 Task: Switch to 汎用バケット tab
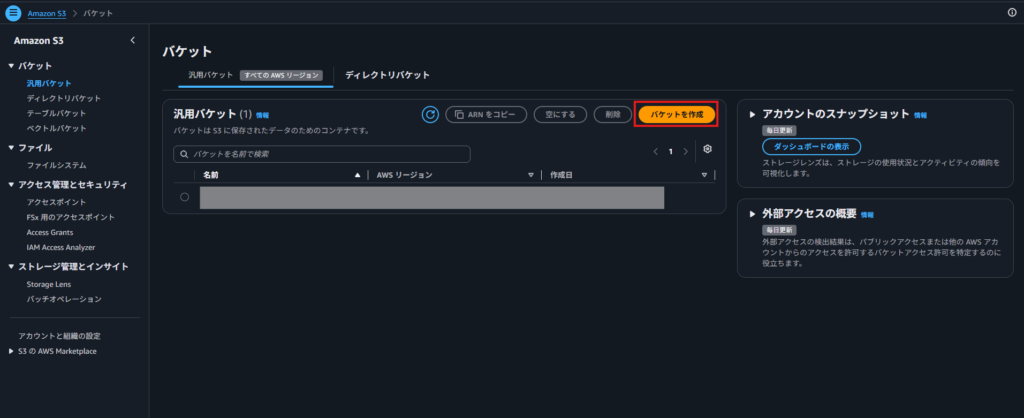(255, 75)
